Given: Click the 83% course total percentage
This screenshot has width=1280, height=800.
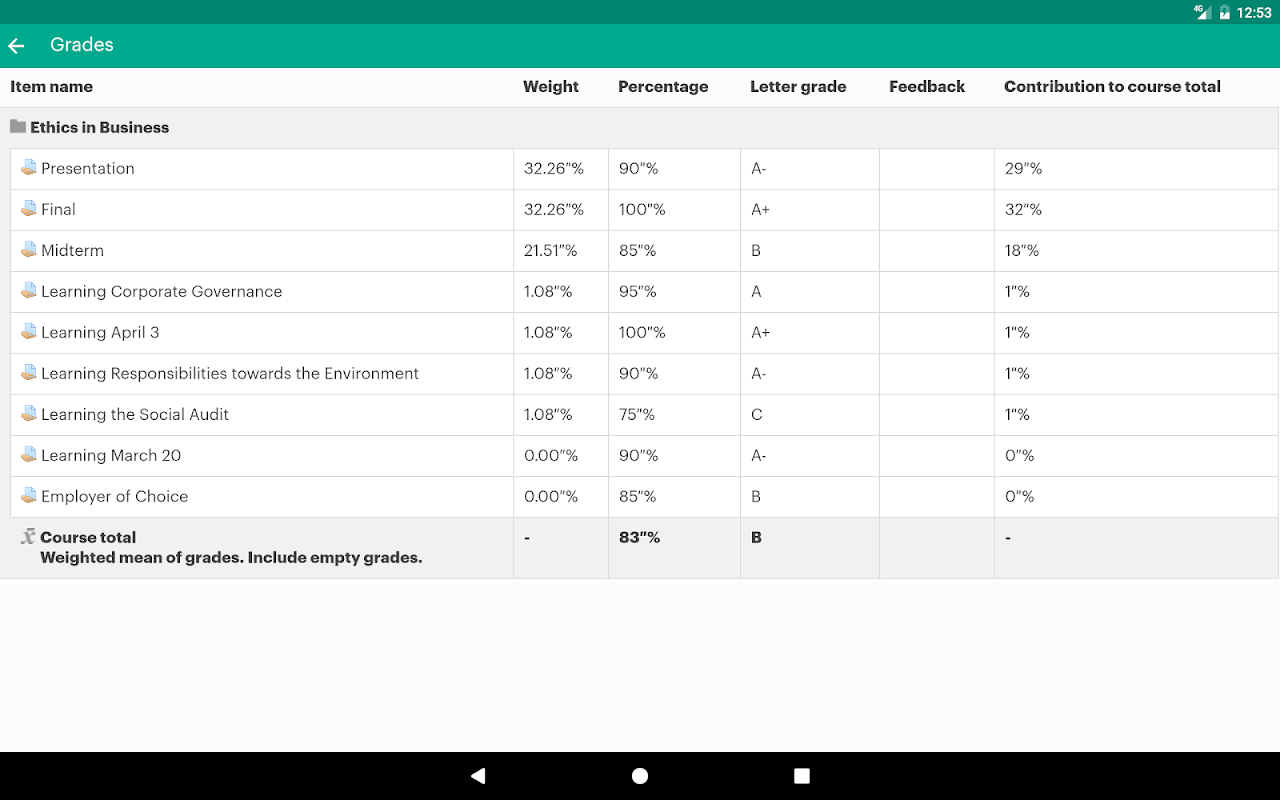Looking at the screenshot, I should pyautogui.click(x=640, y=537).
